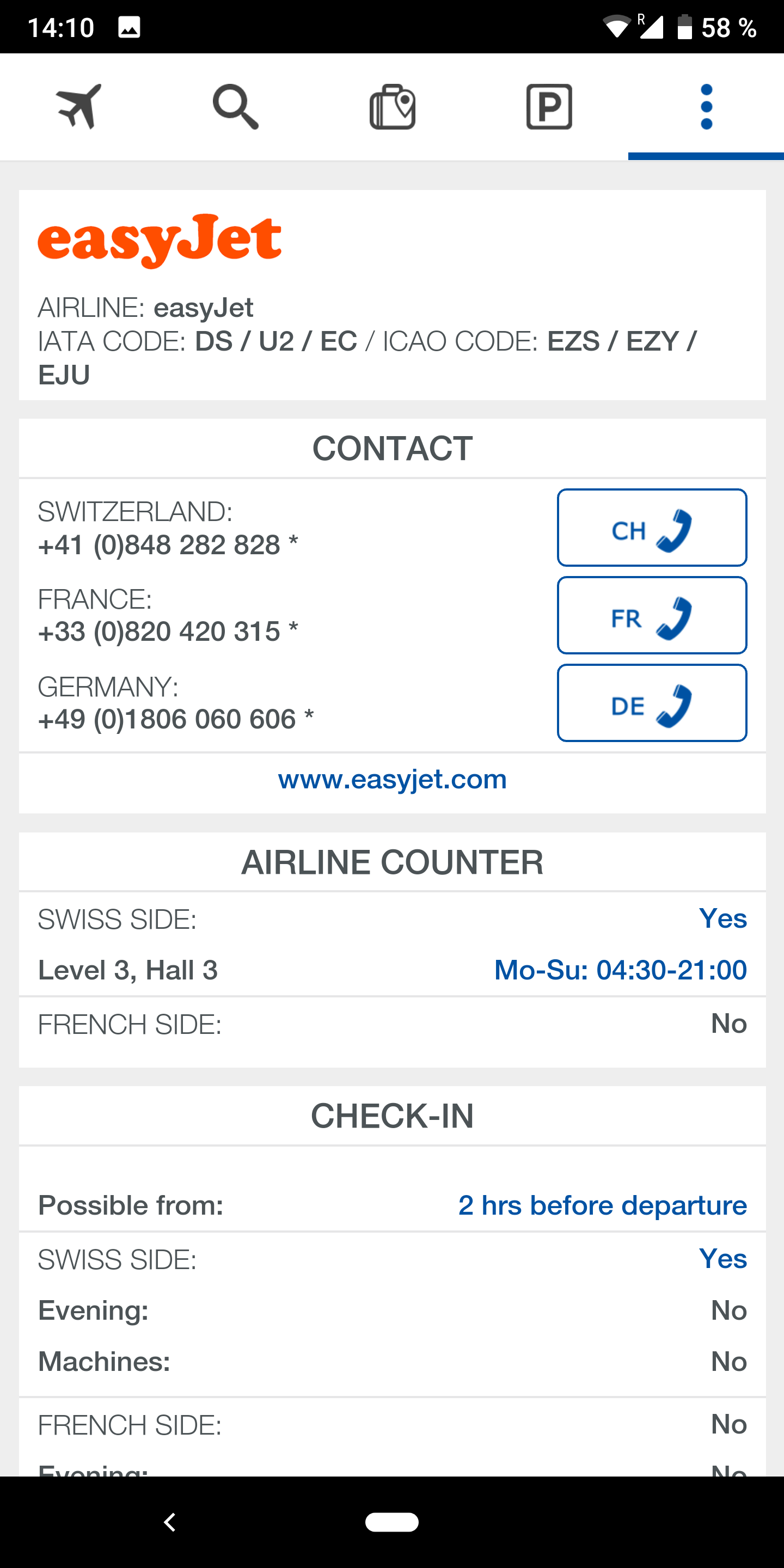
Task: Open the luggage location icon tab
Action: tap(393, 107)
